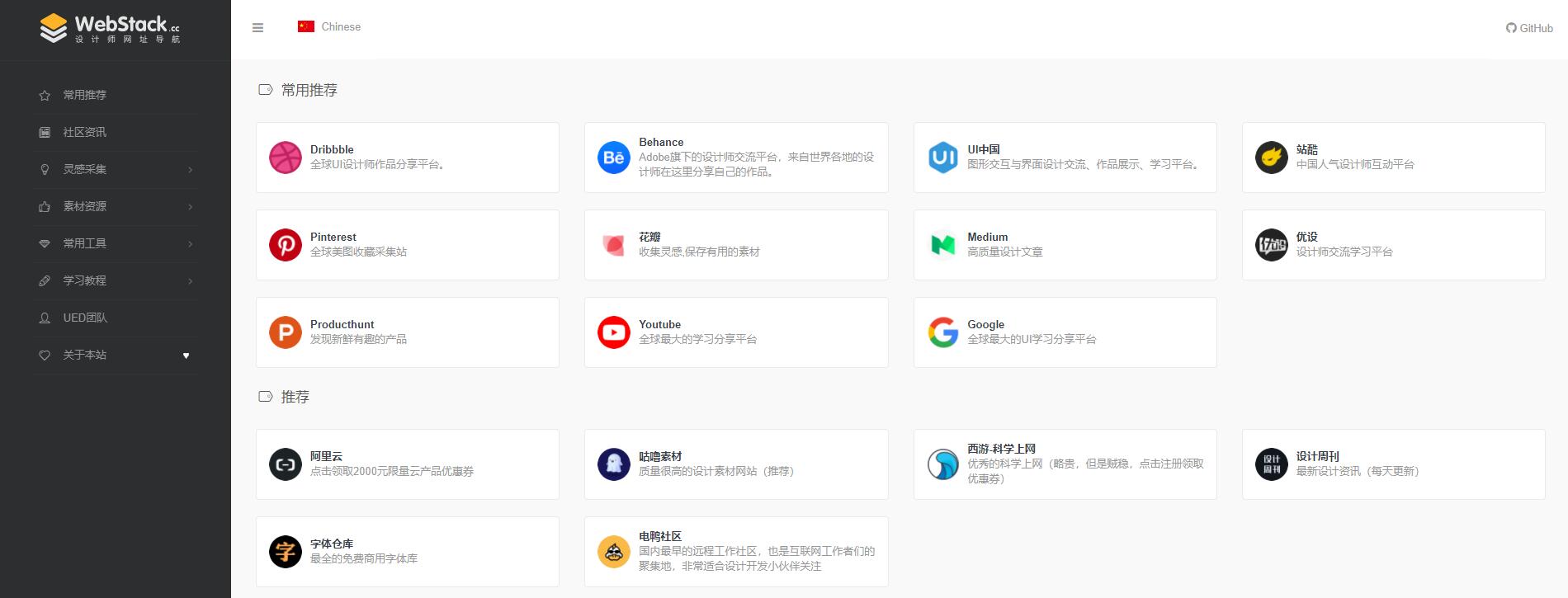Click the 字体仓库 icon

[285, 552]
